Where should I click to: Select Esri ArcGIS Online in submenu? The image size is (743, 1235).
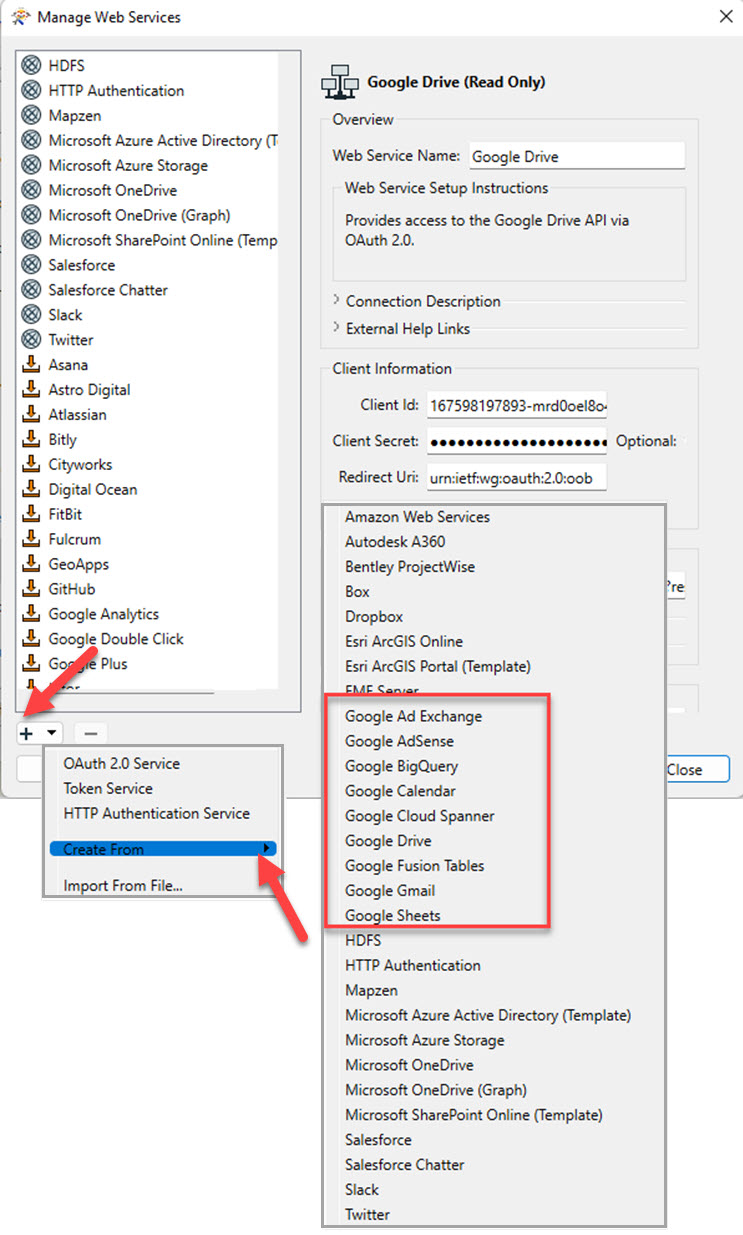click(404, 641)
